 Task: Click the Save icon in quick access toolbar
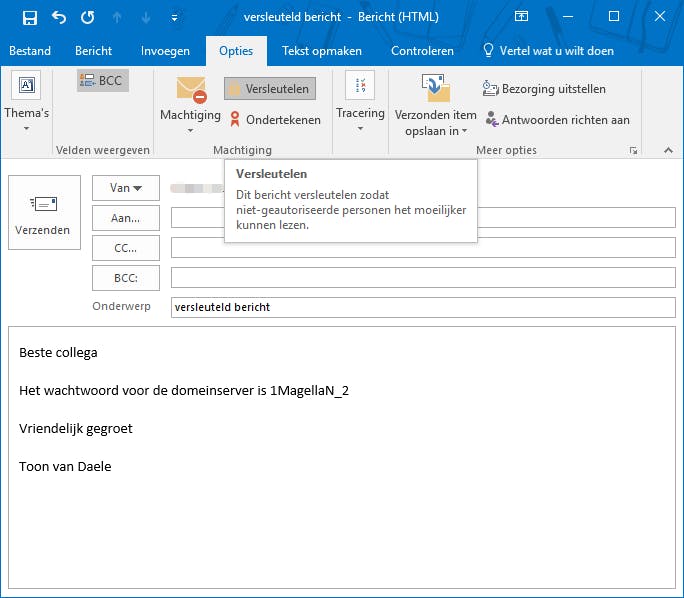(30, 17)
